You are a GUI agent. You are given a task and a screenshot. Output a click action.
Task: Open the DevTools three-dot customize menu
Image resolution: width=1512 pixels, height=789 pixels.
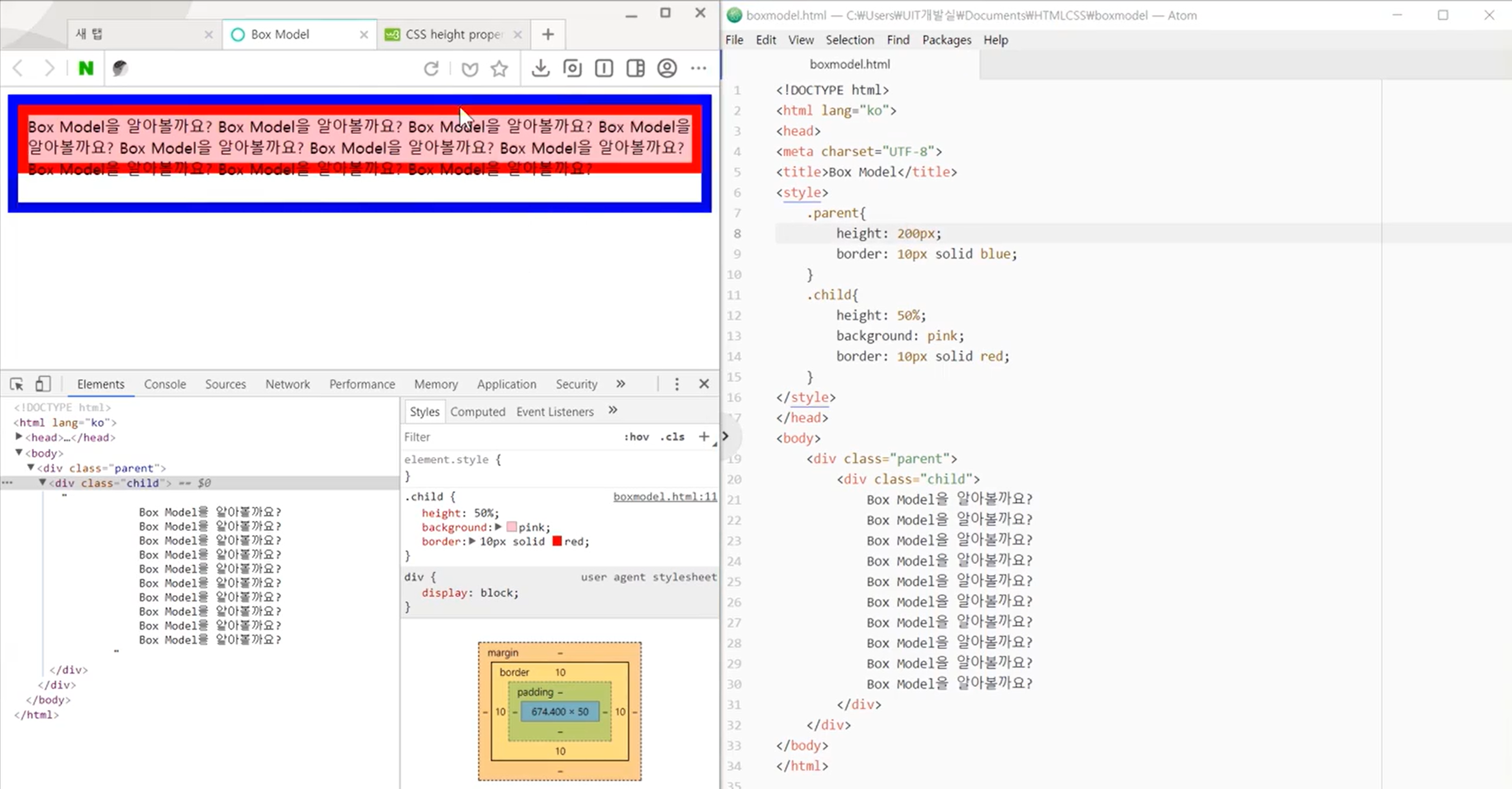[677, 384]
